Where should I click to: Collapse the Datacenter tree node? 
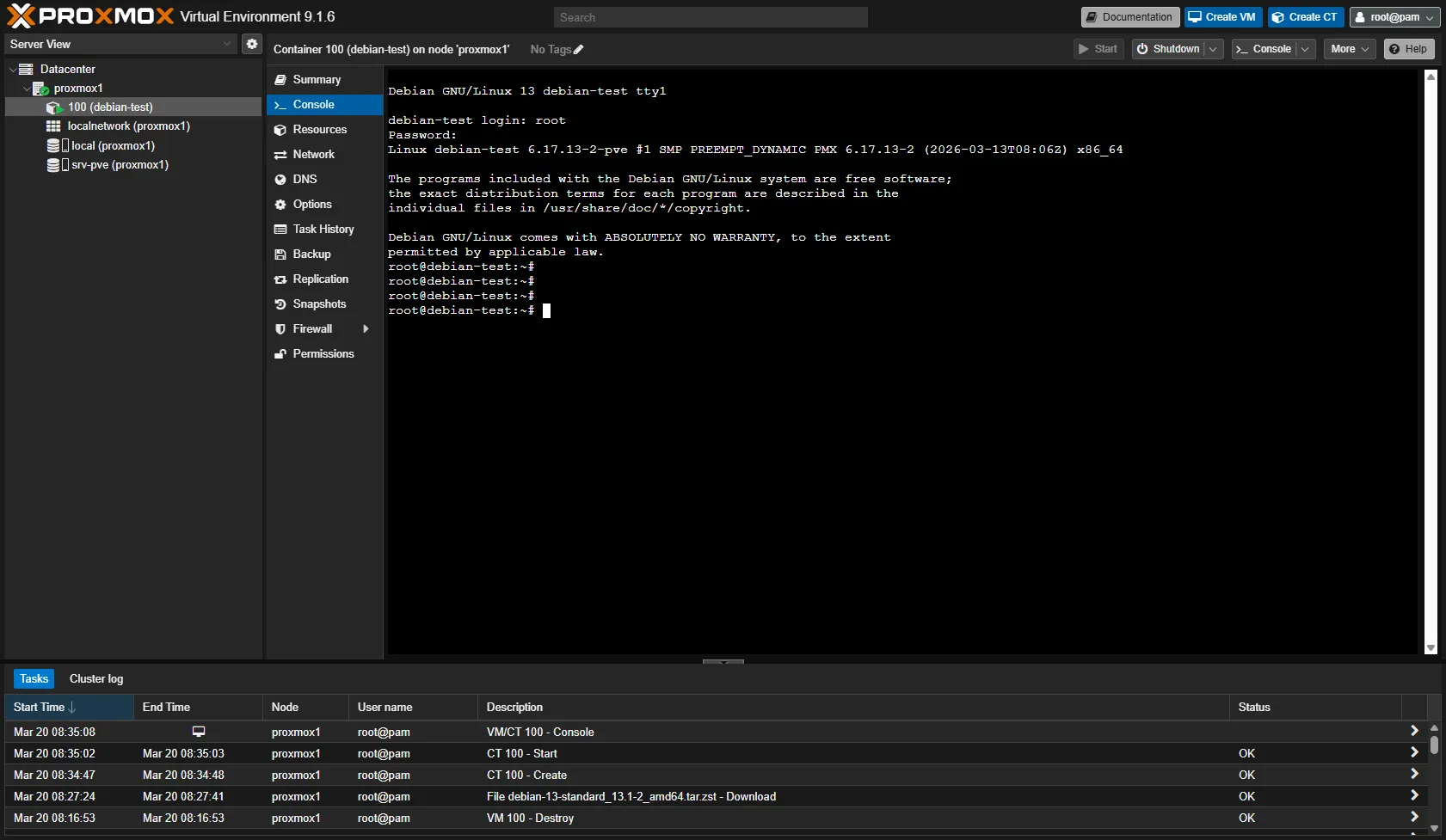(13, 70)
